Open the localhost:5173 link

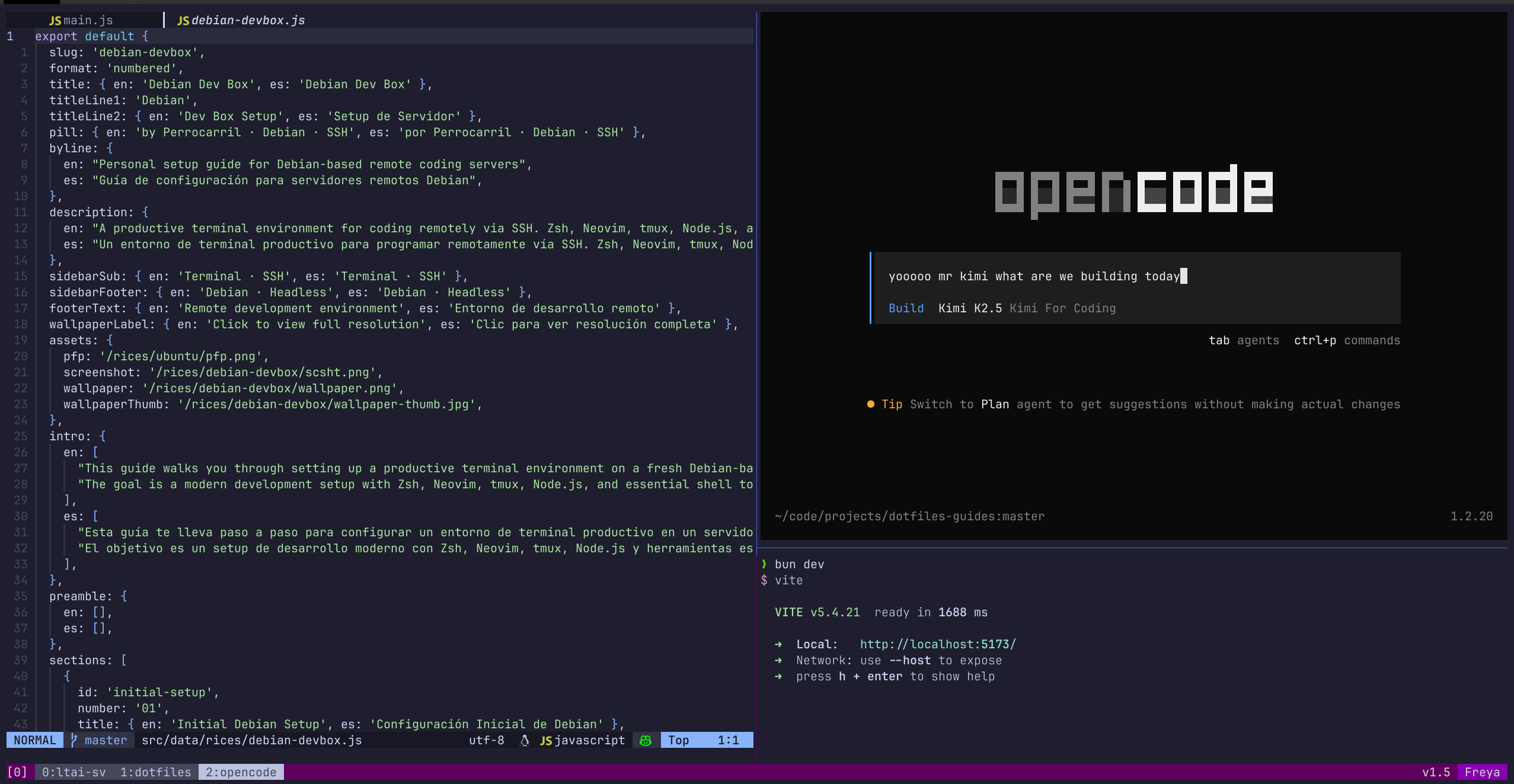coord(938,644)
